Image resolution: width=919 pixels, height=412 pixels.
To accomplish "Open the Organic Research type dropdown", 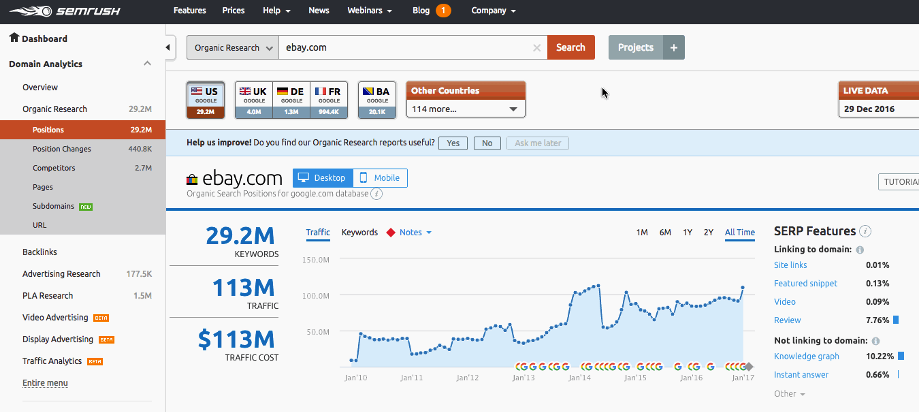I will coord(232,47).
